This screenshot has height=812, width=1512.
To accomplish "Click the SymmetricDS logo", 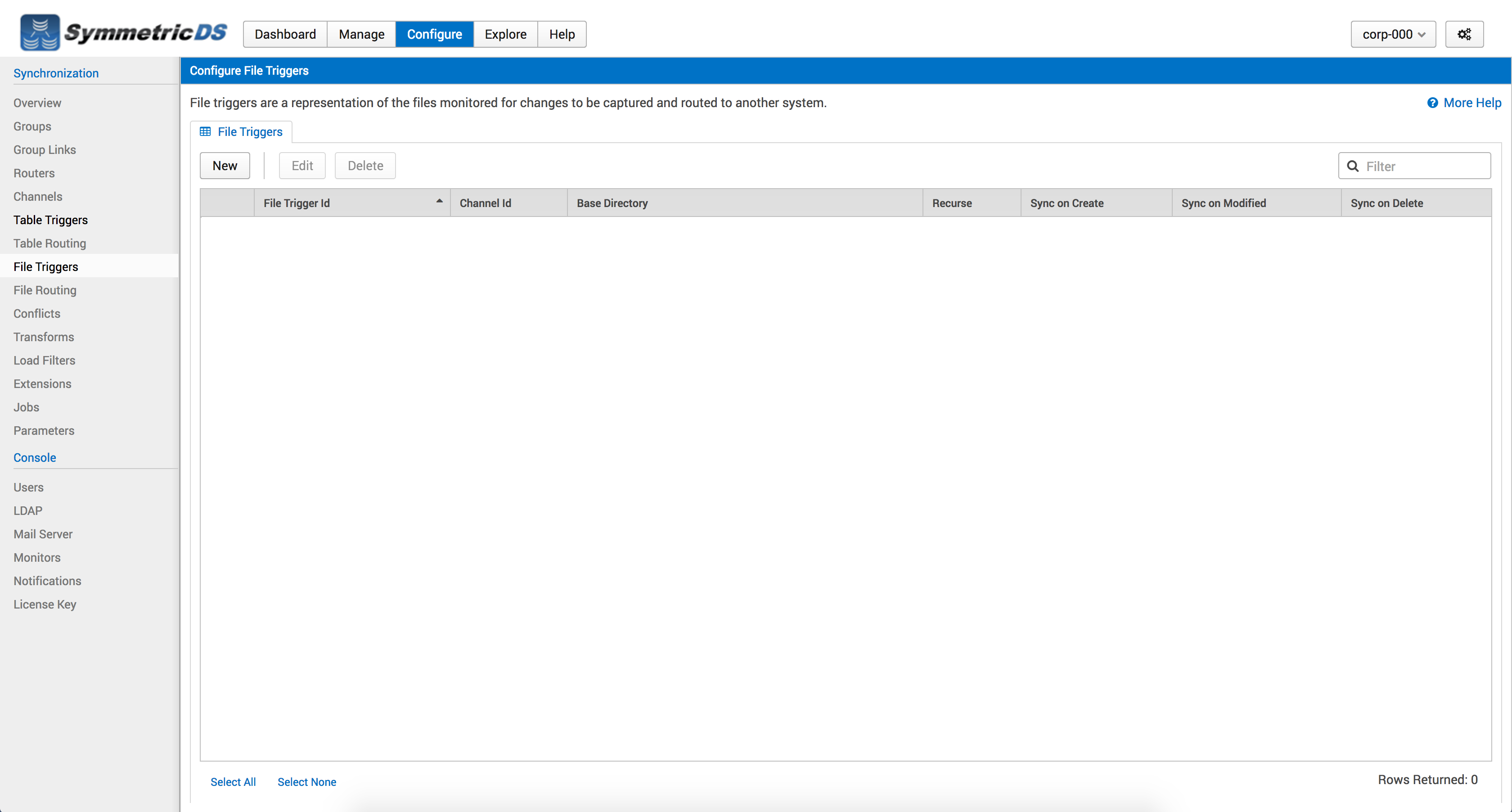I will (x=123, y=33).
